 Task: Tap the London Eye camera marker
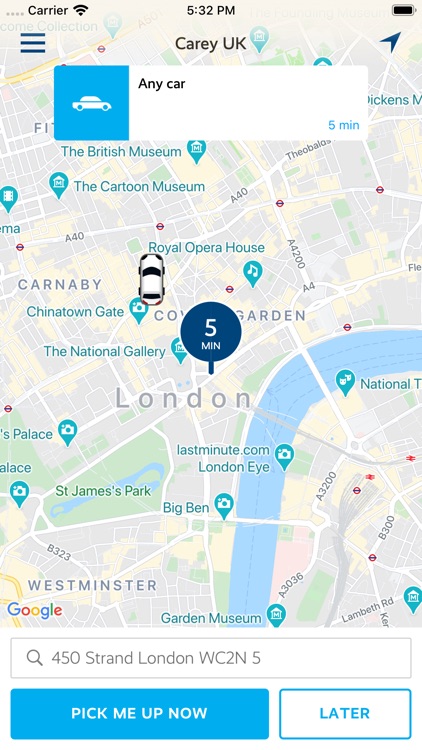285,455
